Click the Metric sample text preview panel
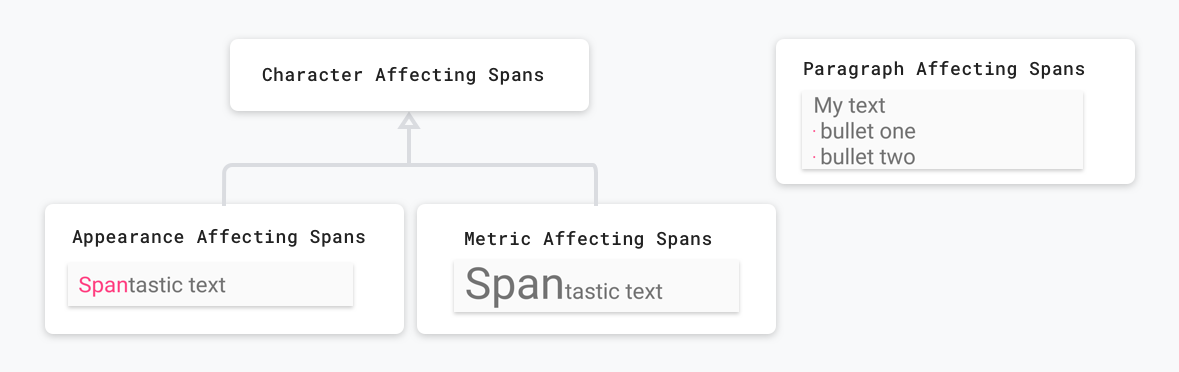This screenshot has width=1179, height=372. pos(596,286)
